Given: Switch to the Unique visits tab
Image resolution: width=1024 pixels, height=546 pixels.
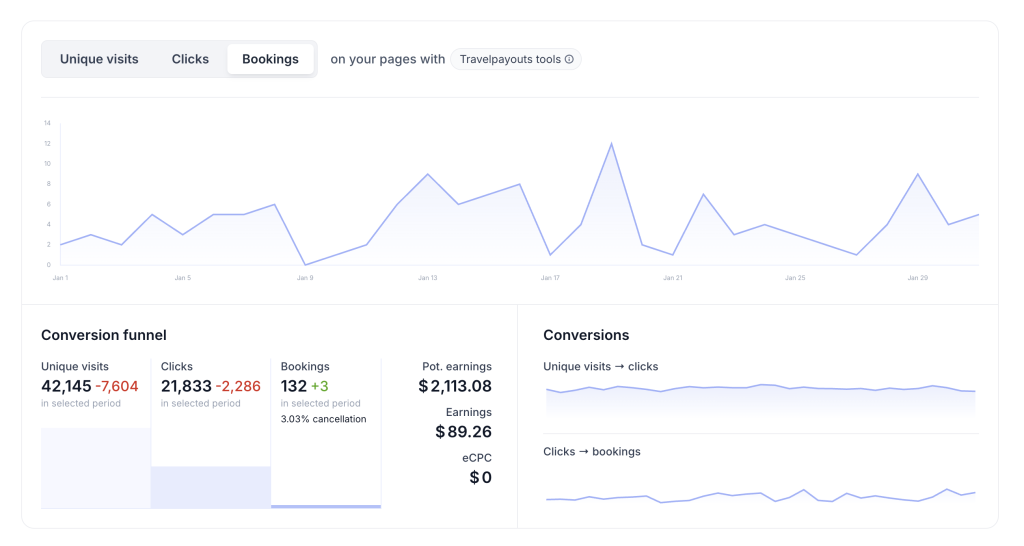Looking at the screenshot, I should click(x=99, y=59).
